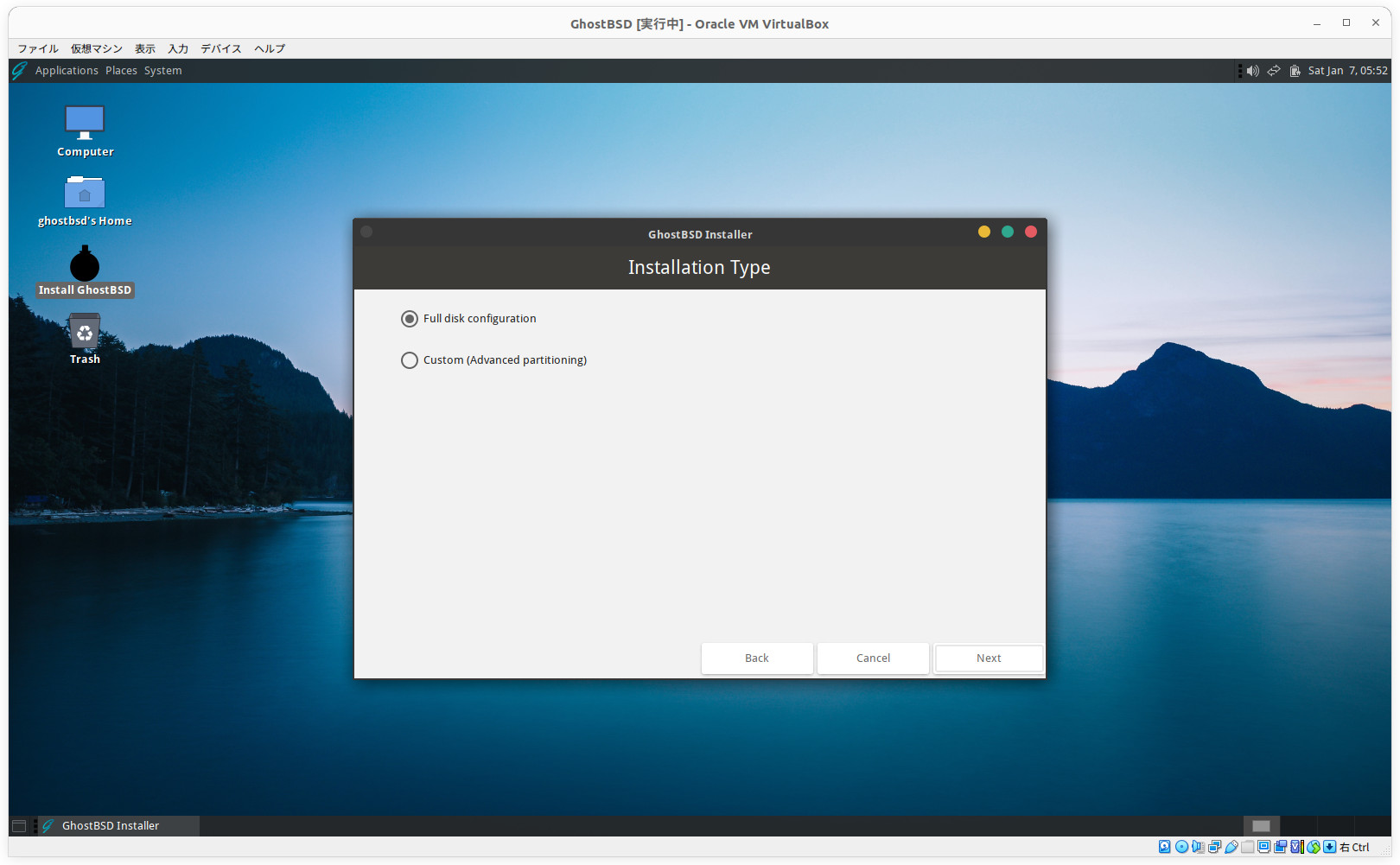Open the Install GhostBSD desktop icon
Screen dimensions: 1400x865
pyautogui.click(x=85, y=264)
